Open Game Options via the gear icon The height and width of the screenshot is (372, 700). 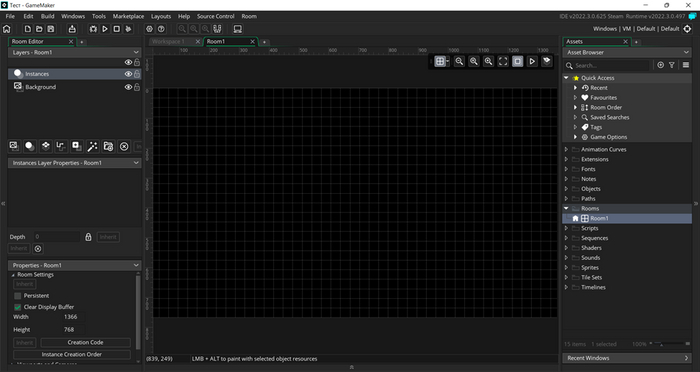(150, 29)
